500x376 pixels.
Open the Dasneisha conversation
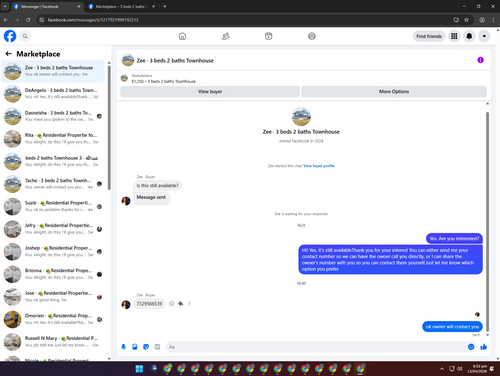tap(53, 116)
